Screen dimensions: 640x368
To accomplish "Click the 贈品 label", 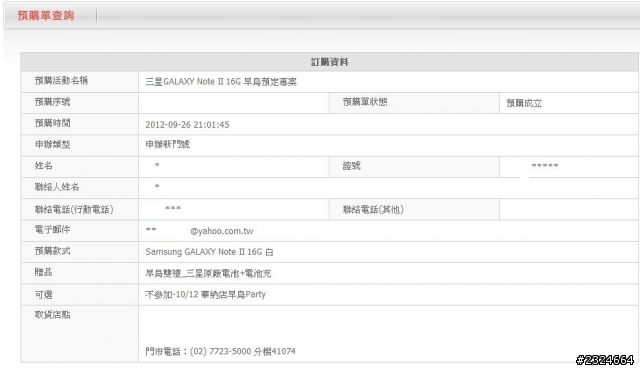I will [44, 272].
